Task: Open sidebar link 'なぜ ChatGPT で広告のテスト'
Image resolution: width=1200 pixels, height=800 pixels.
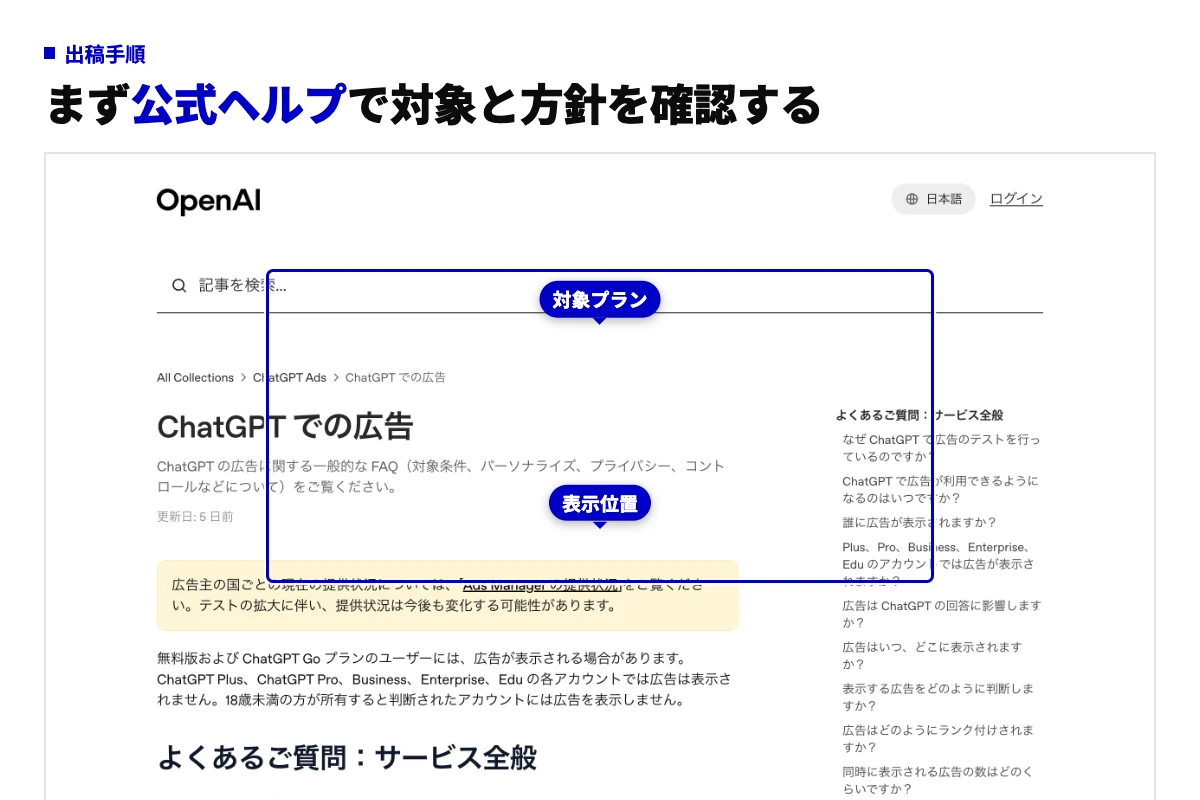Action: pos(941,448)
